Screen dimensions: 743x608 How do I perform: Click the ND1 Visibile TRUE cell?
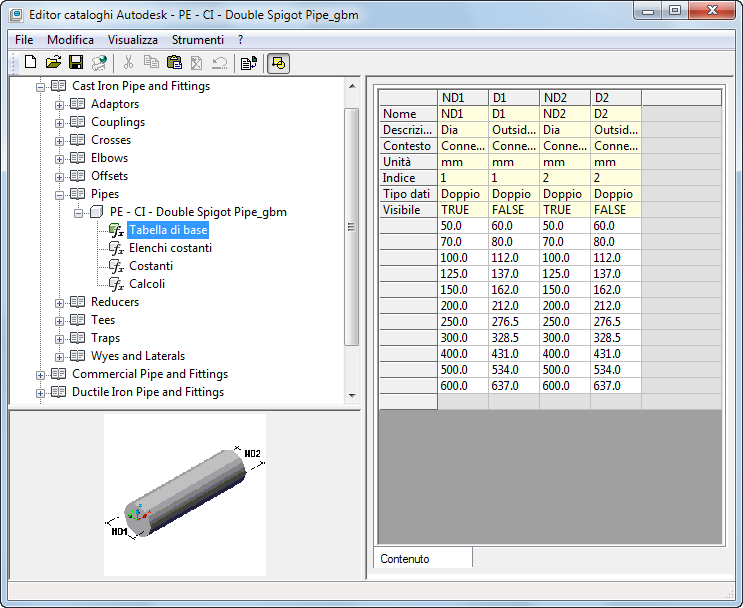point(463,209)
